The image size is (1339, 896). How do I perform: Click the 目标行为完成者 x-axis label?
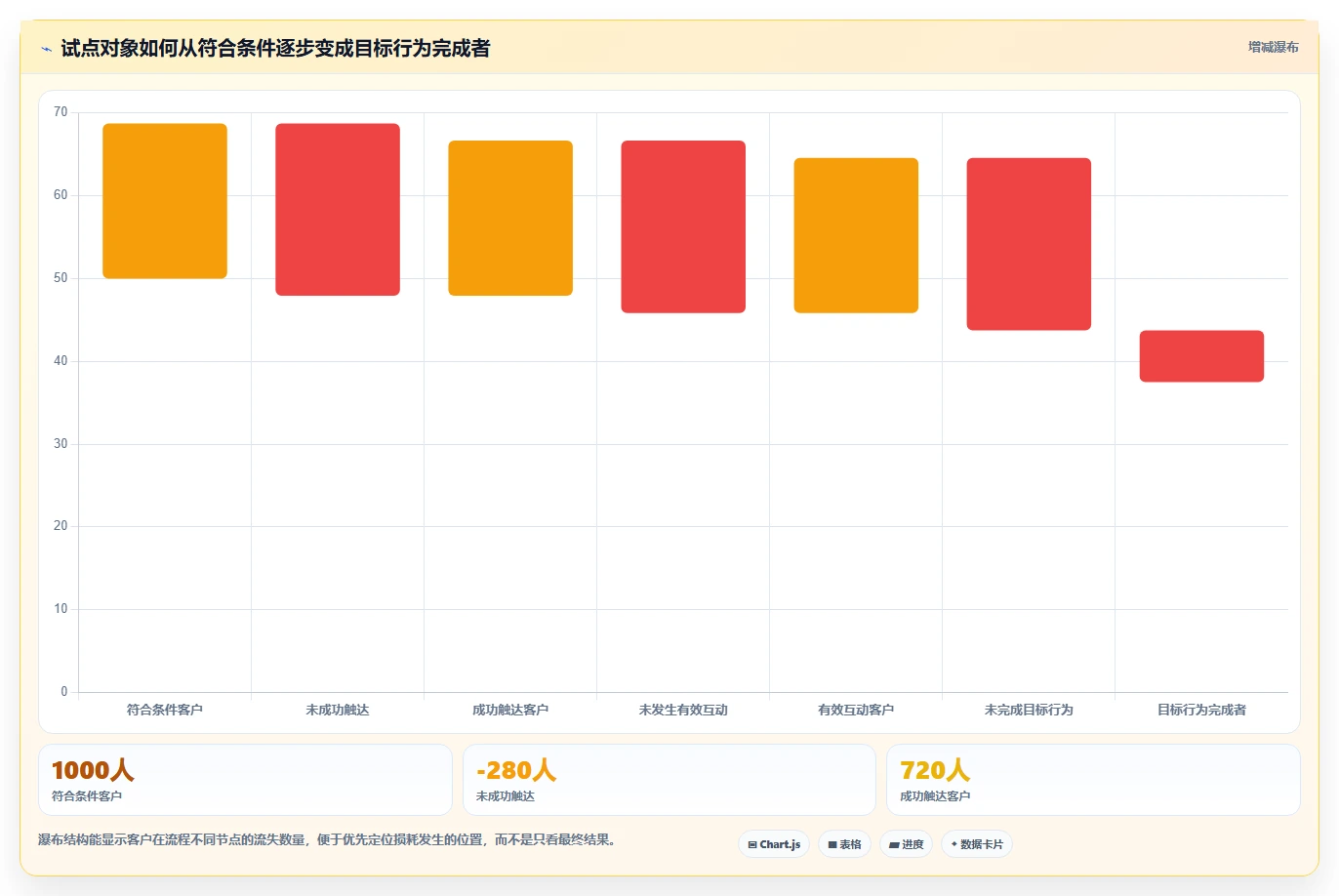pyautogui.click(x=1201, y=710)
